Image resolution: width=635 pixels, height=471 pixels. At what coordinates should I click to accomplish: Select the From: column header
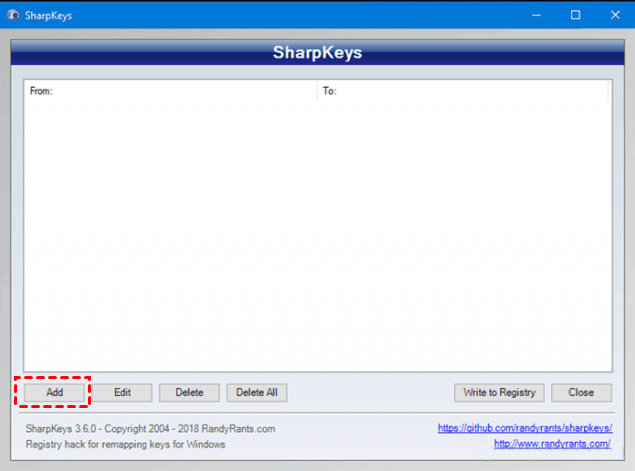click(x=170, y=91)
